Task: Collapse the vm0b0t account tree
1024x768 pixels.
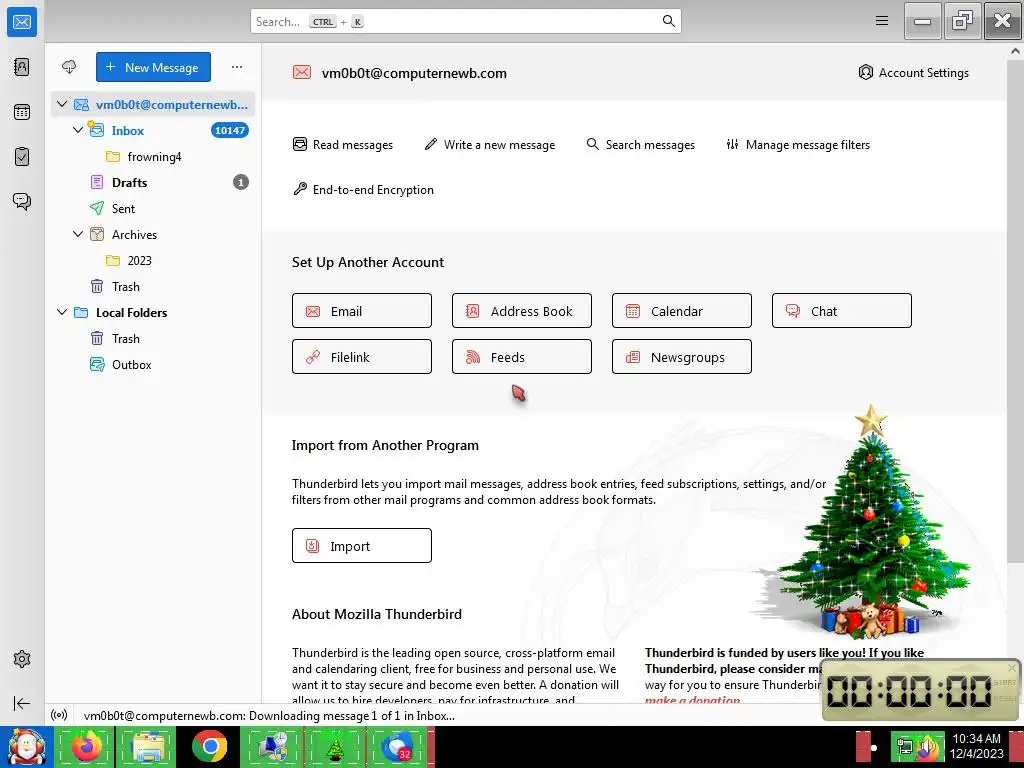Action: tap(61, 104)
